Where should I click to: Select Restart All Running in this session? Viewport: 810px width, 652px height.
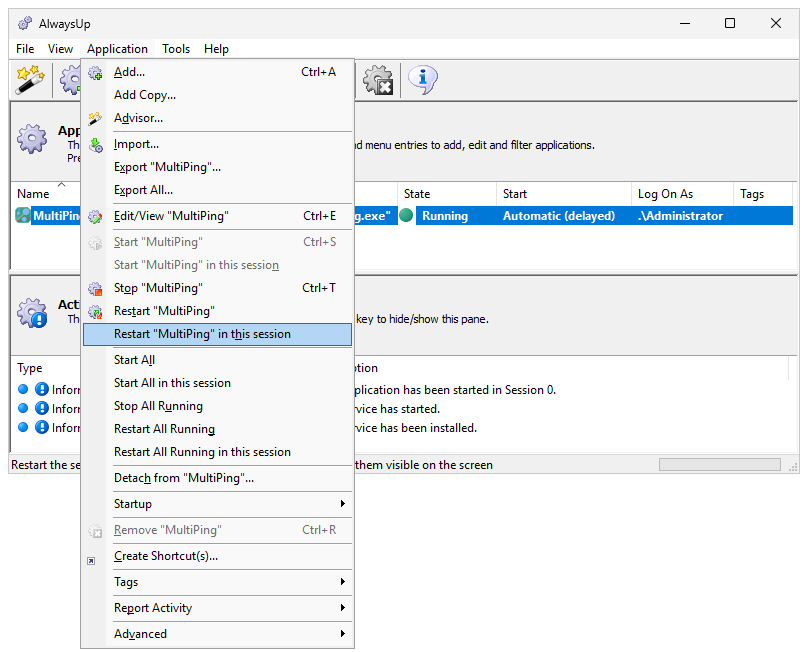[217, 453]
